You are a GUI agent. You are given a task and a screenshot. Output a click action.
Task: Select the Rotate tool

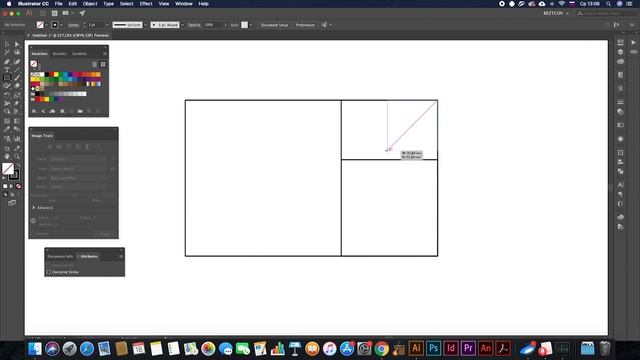tap(7, 94)
